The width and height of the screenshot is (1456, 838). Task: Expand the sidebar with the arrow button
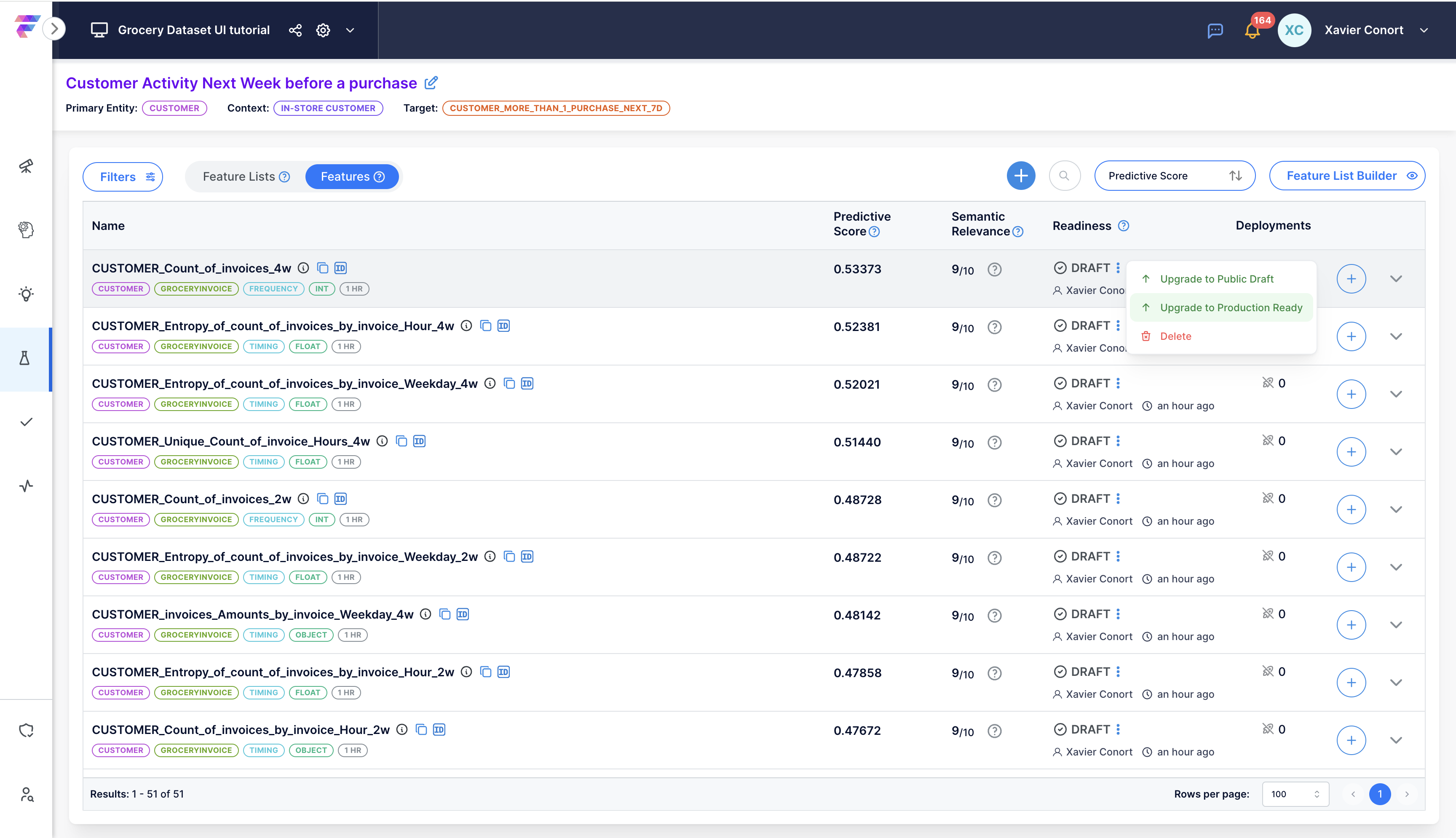[54, 29]
